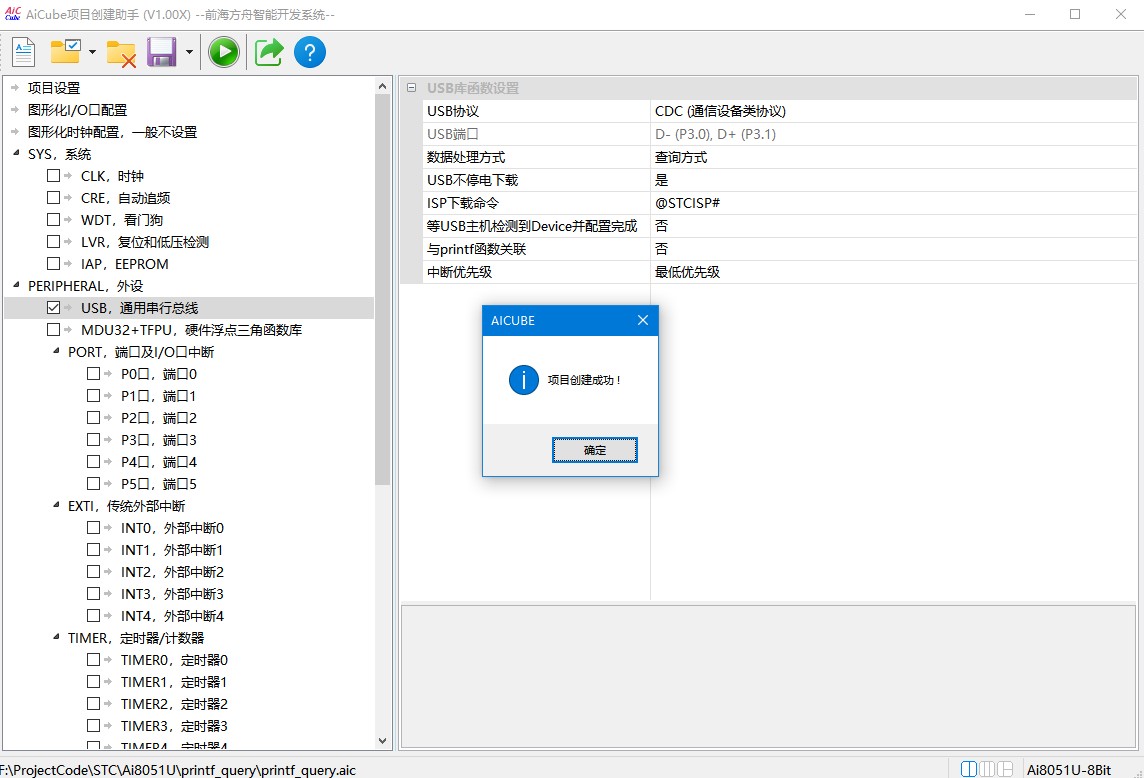Uncheck the USB 通用串行总线 checkbox
Image resolution: width=1144 pixels, height=778 pixels.
[x=53, y=307]
